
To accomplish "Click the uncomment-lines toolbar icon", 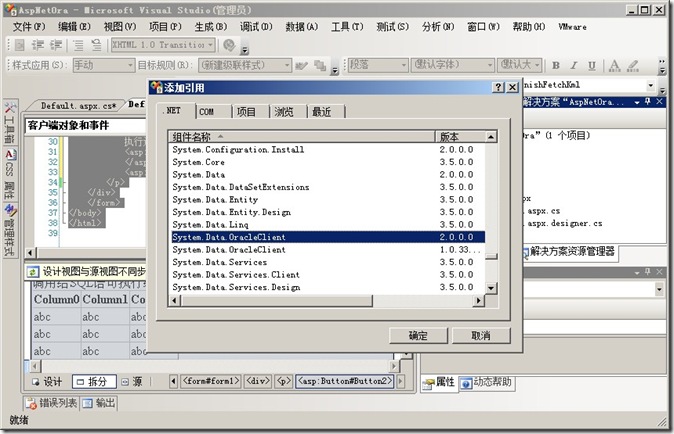I will pos(96,45).
